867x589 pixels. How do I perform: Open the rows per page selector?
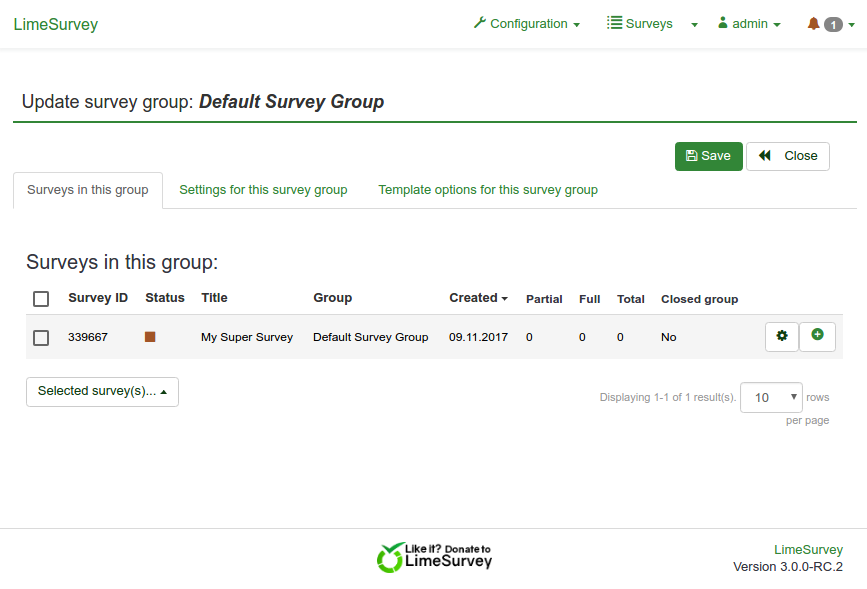[771, 397]
